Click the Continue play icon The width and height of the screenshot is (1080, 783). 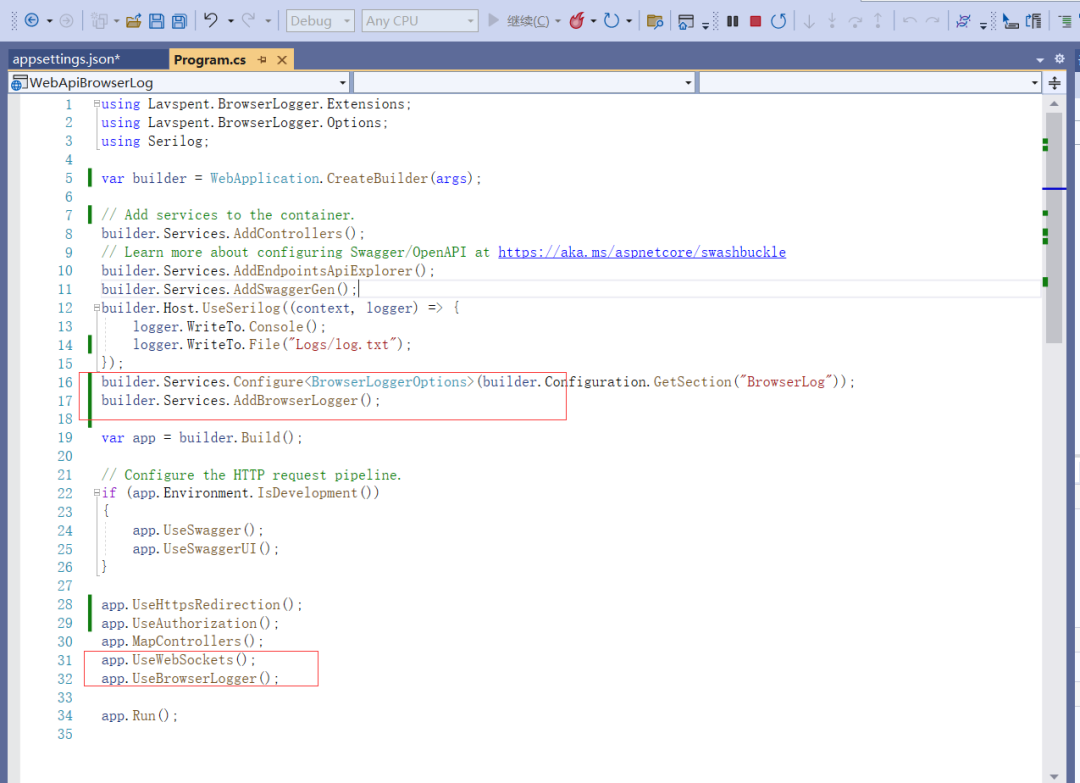(493, 20)
